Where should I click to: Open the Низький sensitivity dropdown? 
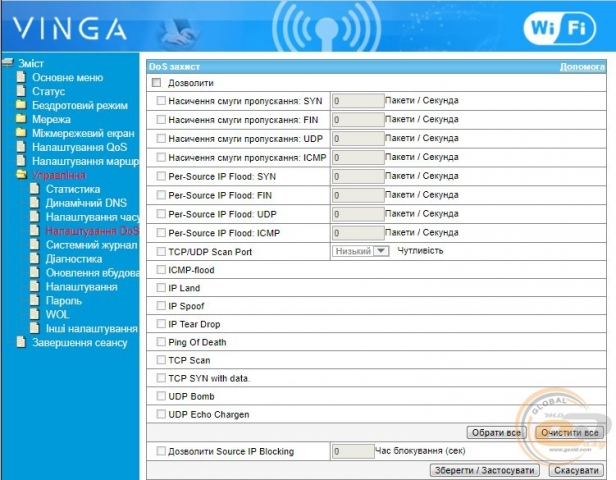point(361,251)
